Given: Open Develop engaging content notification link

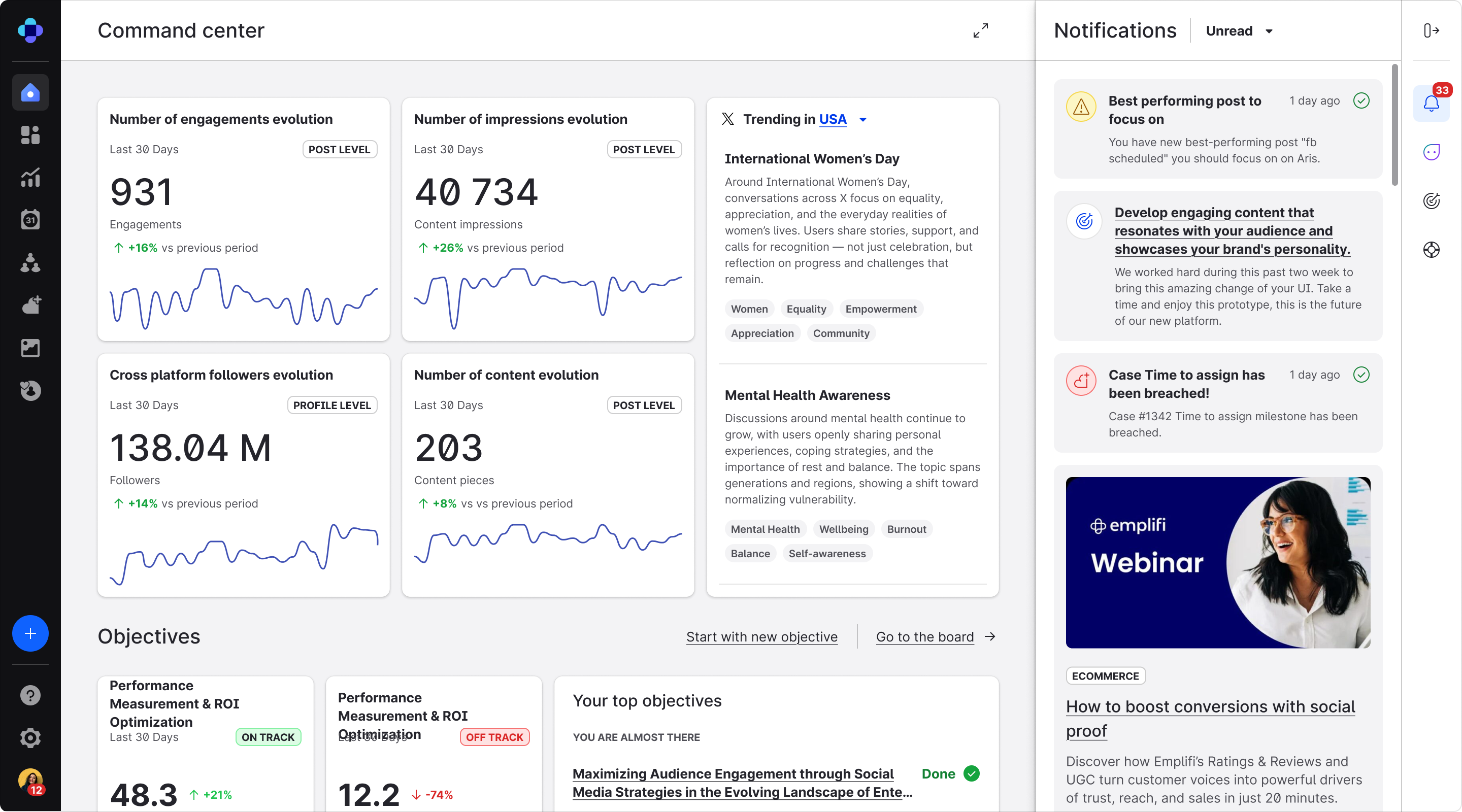Looking at the screenshot, I should pos(1232,231).
